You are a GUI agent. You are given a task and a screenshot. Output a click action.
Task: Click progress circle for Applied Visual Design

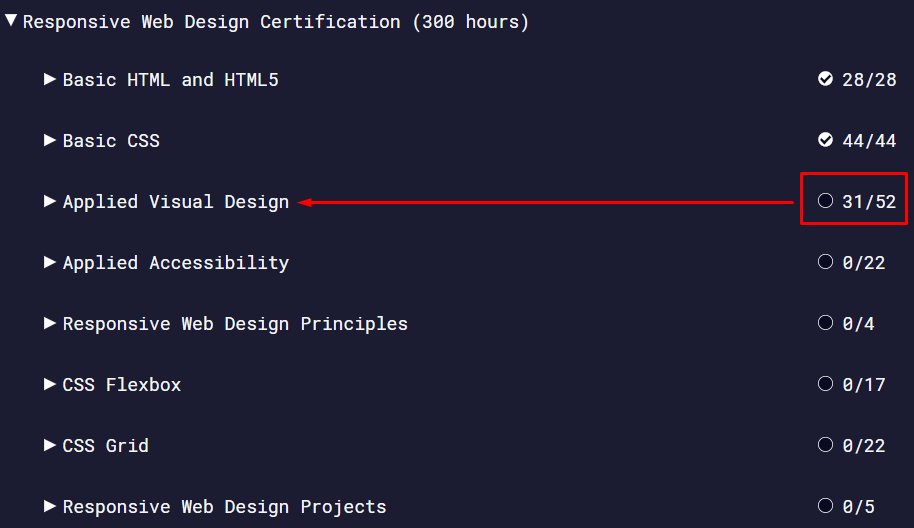tap(825, 200)
